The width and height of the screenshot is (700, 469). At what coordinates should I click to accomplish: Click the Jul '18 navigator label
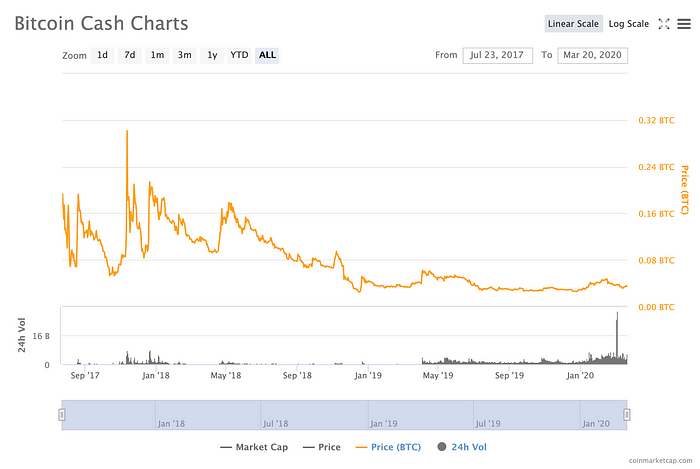tap(275, 423)
